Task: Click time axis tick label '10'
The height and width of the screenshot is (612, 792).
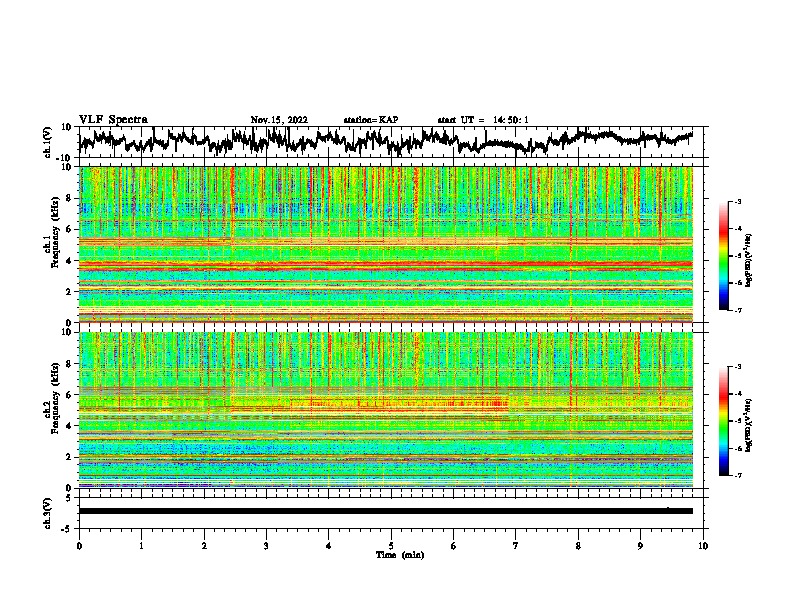Action: (703, 546)
